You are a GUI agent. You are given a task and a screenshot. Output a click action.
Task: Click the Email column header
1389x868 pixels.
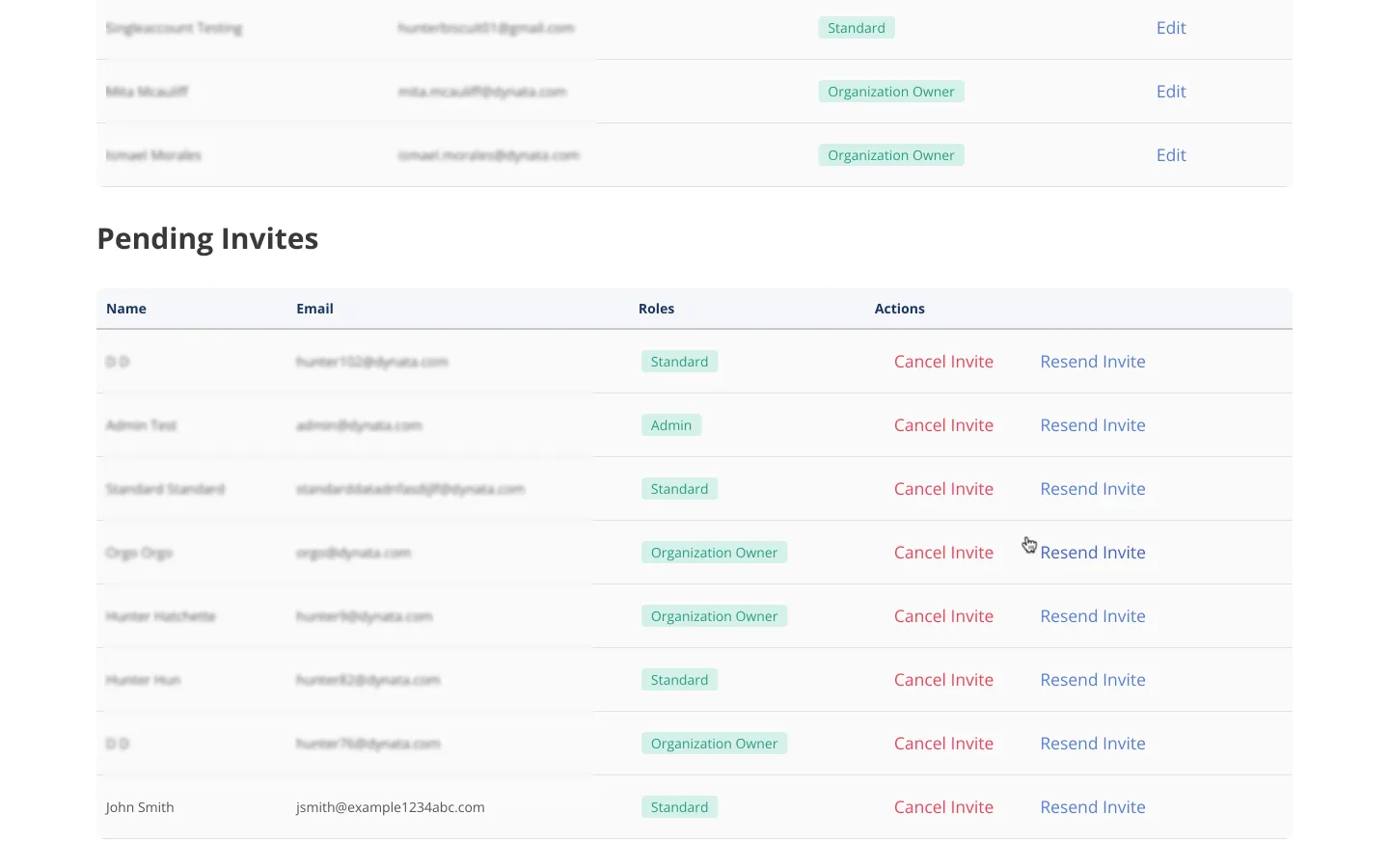314,309
